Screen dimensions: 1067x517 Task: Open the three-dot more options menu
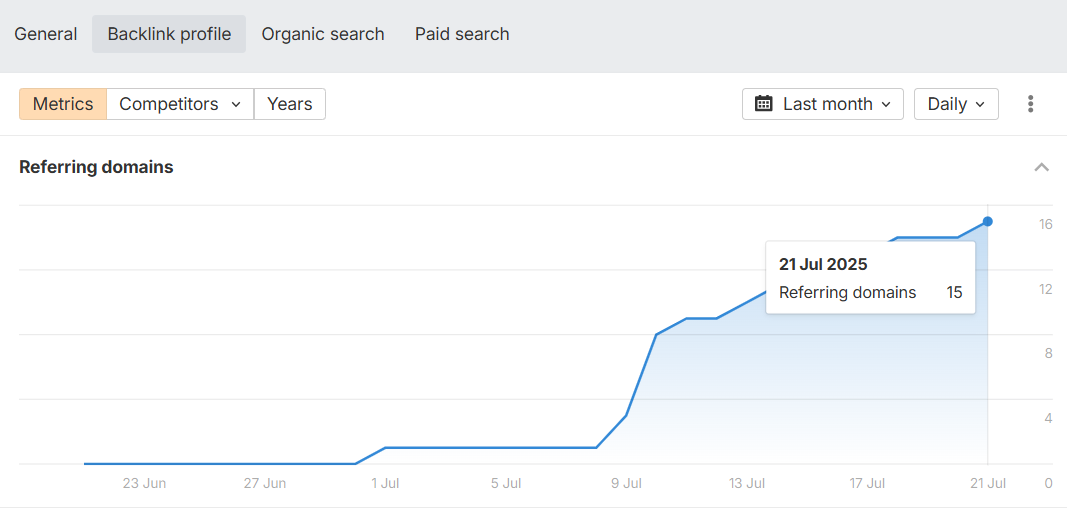pos(1031,104)
